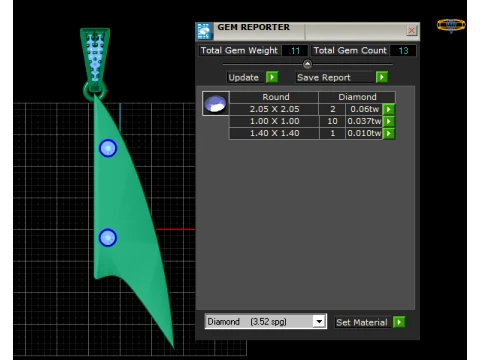
Task: Click the green Update arrow button
Action: [x=272, y=77]
